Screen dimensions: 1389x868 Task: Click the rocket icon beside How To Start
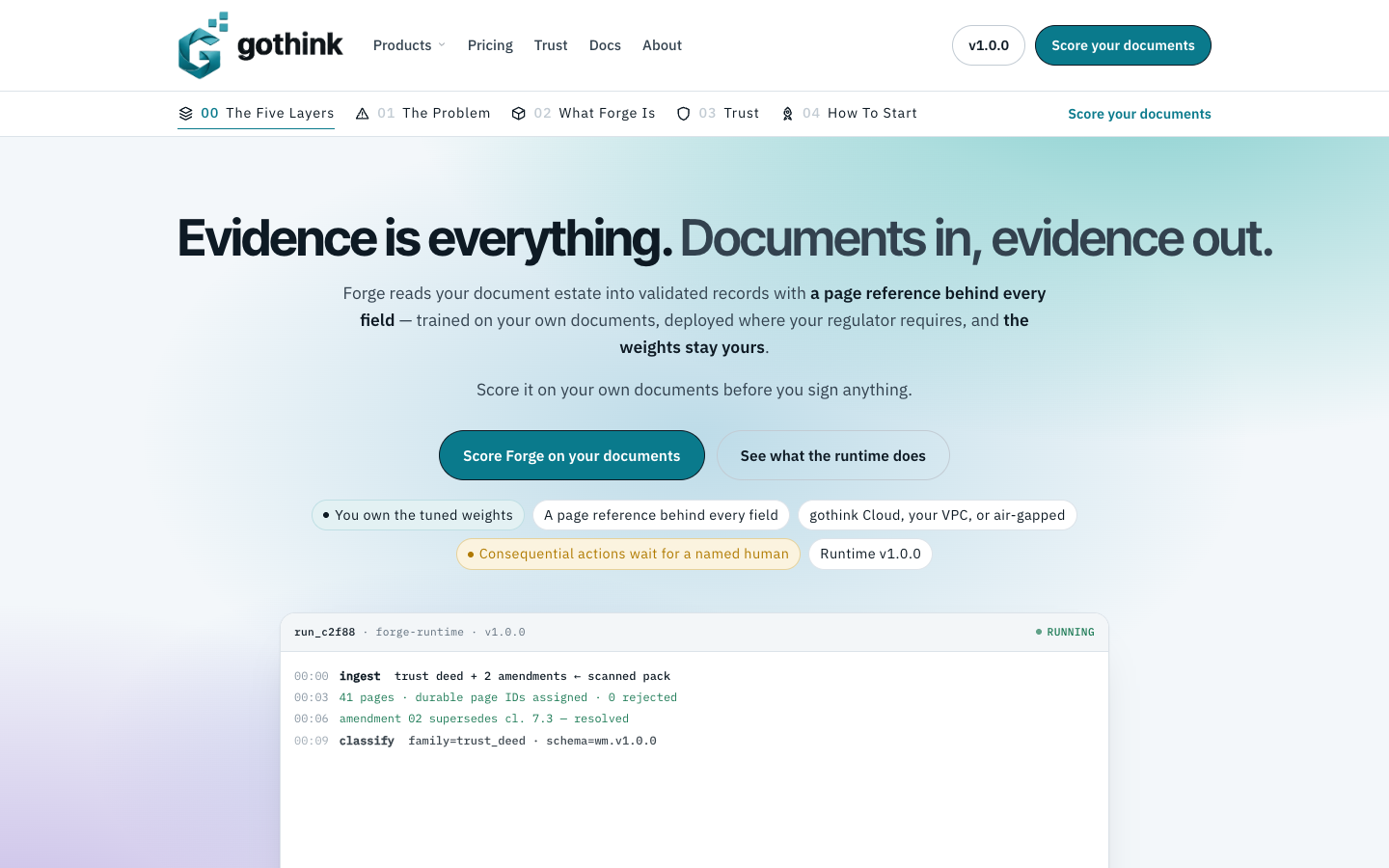point(788,114)
